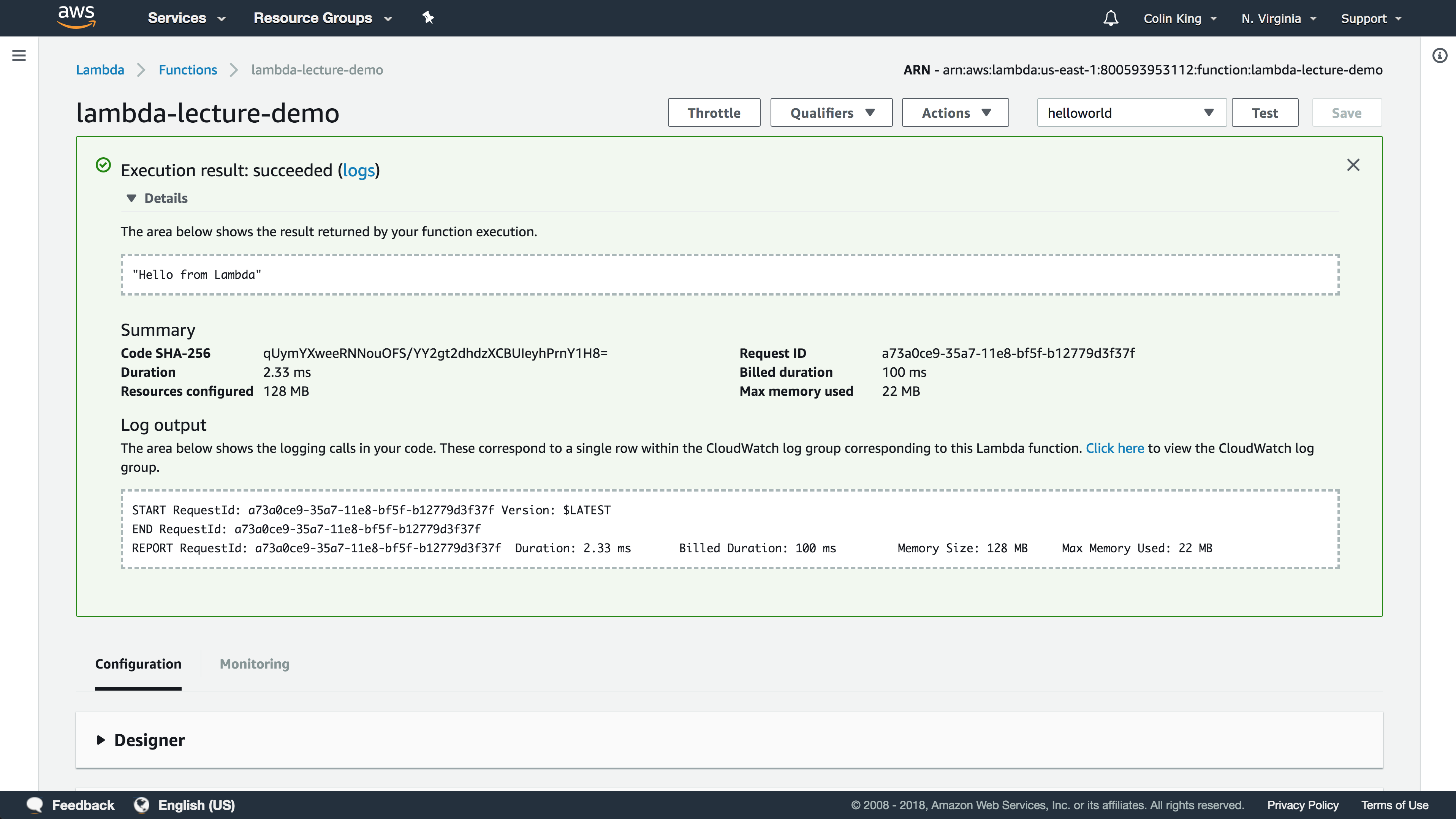Open the Qualifiers dropdown
Image resolution: width=1456 pixels, height=819 pixels.
point(831,113)
